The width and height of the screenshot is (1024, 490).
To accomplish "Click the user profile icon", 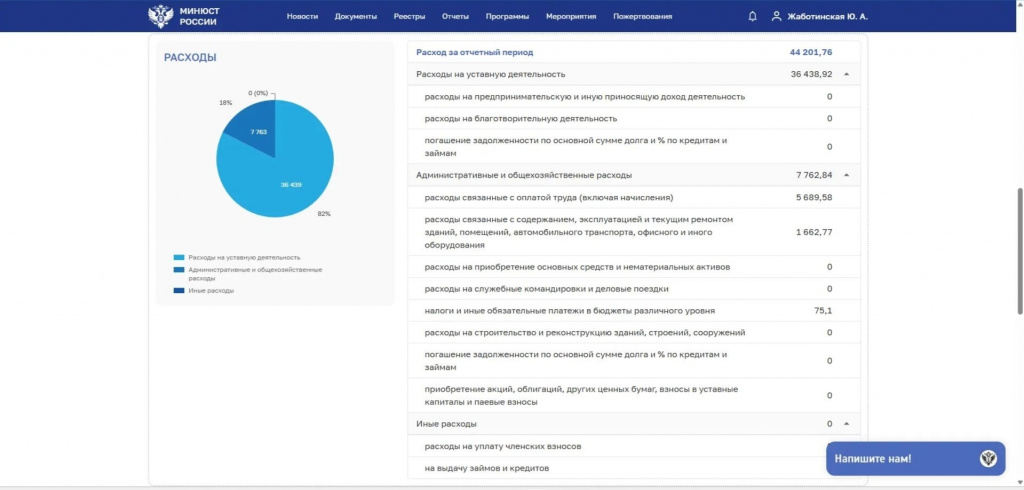I will click(x=776, y=16).
